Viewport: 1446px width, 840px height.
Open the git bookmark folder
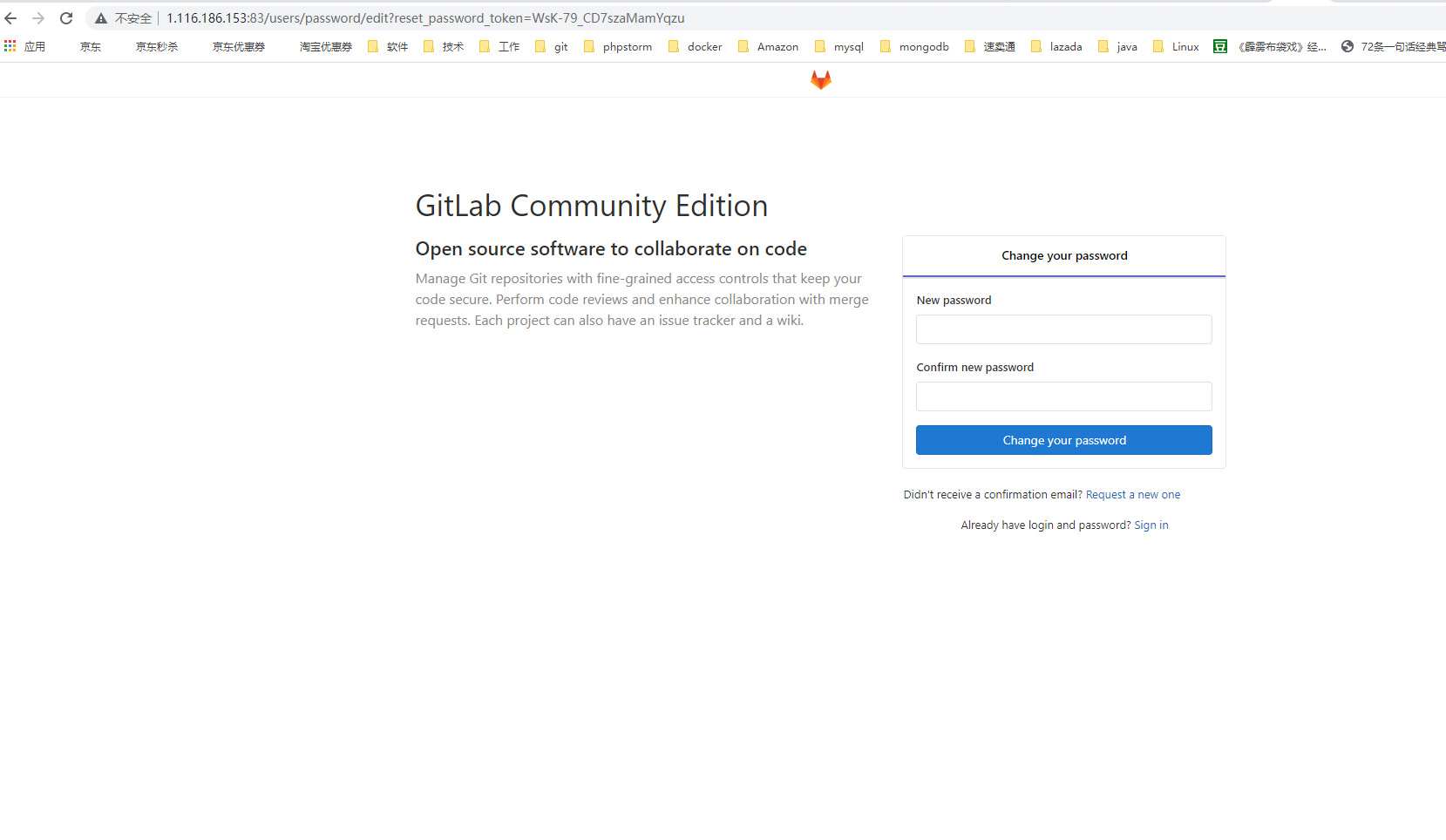(x=552, y=47)
